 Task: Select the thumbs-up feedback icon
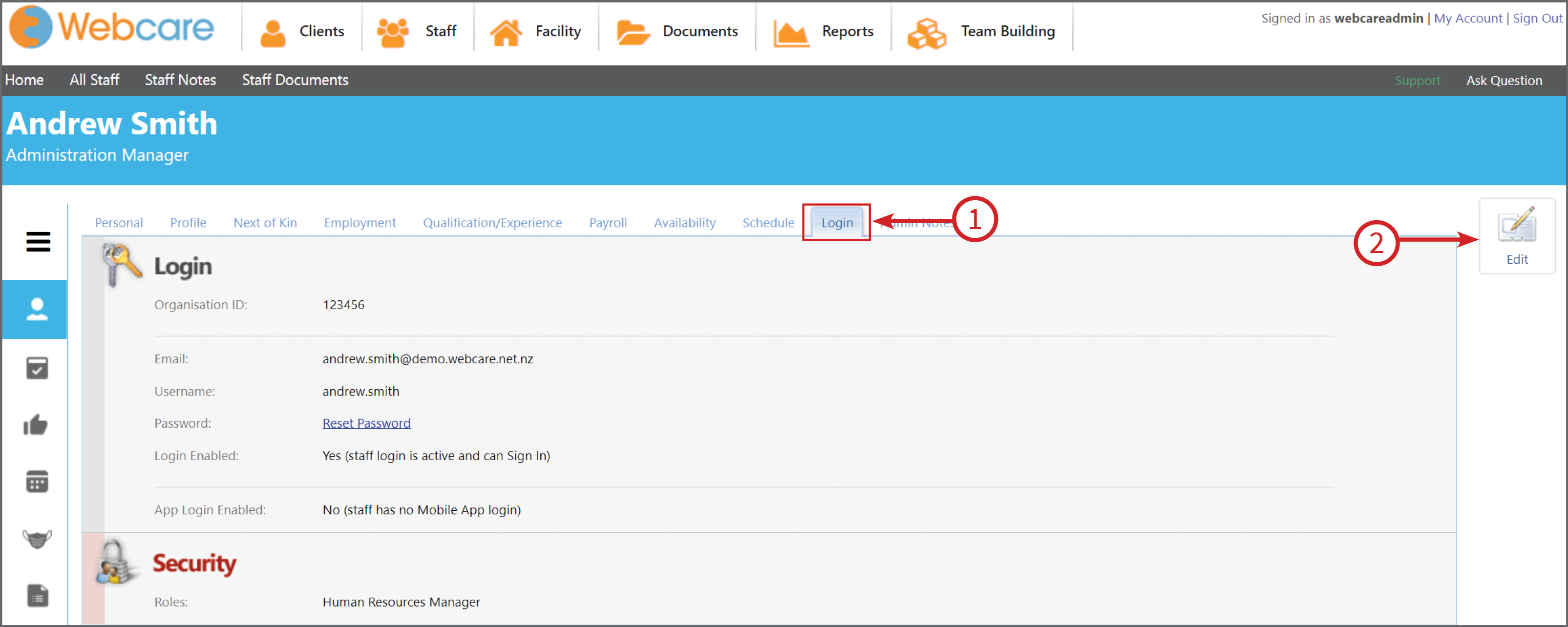pos(37,425)
